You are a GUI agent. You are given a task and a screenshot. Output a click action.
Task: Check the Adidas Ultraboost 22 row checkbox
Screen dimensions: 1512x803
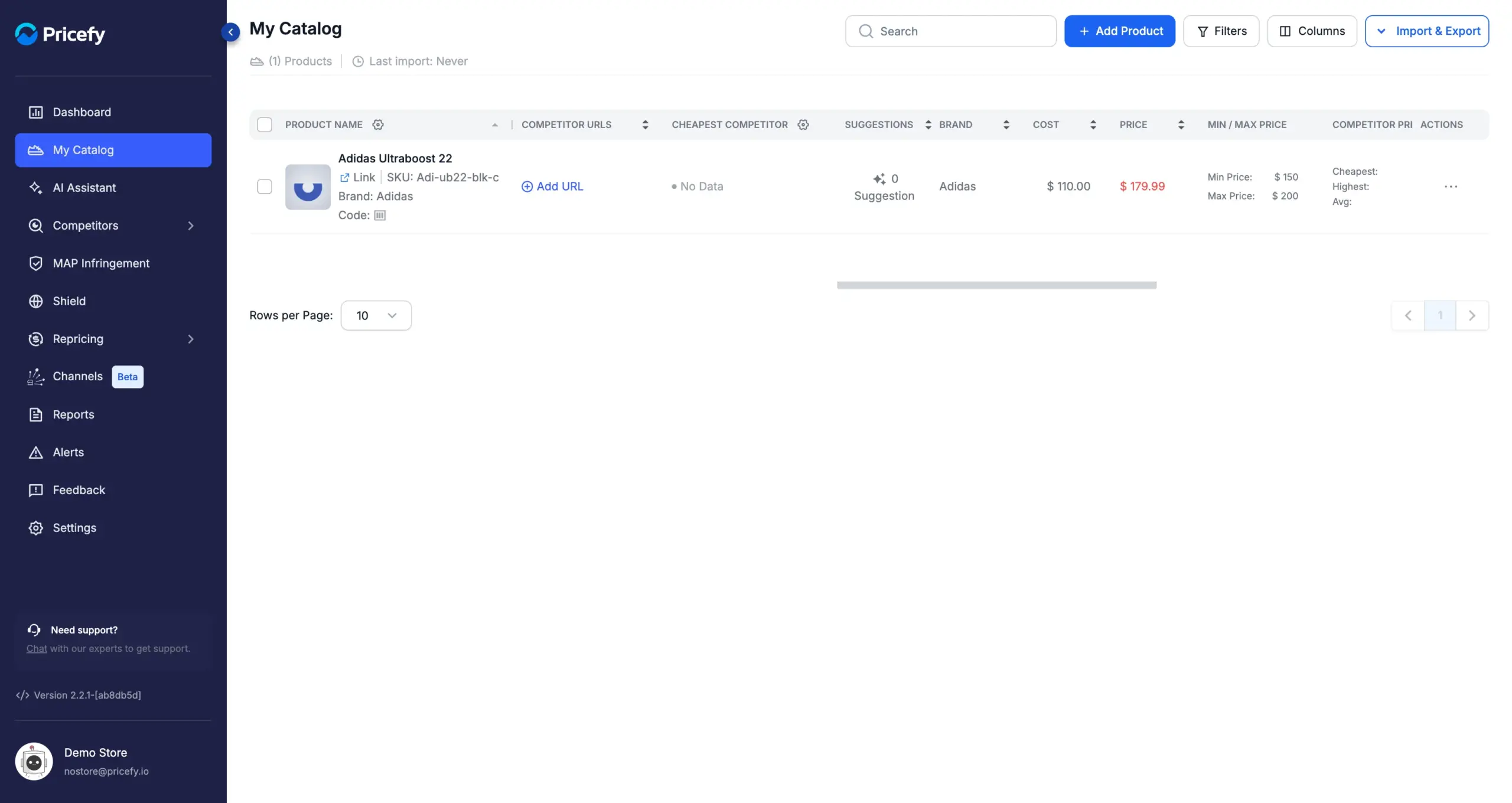click(265, 187)
